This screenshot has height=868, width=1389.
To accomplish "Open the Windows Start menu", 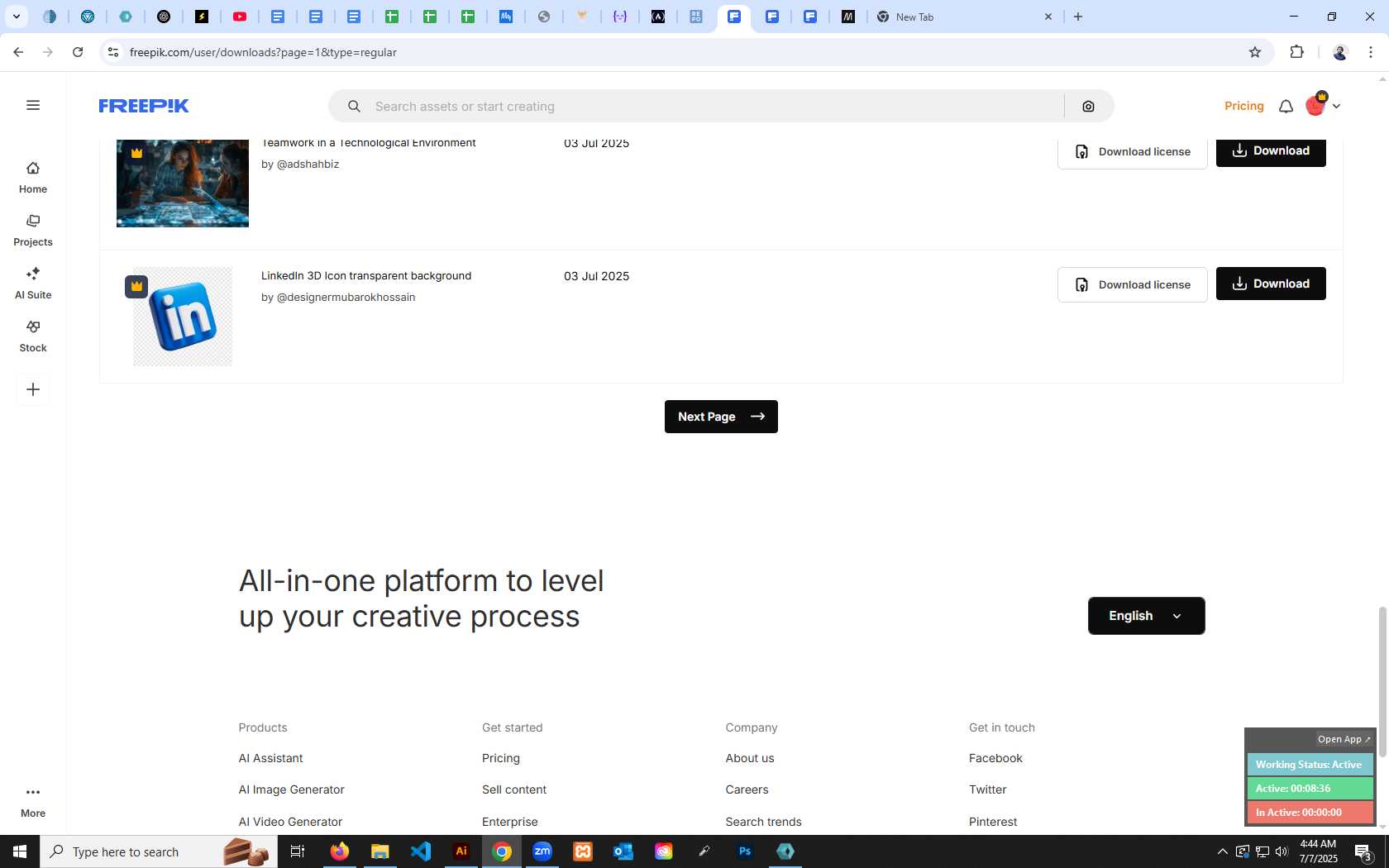I will (20, 851).
